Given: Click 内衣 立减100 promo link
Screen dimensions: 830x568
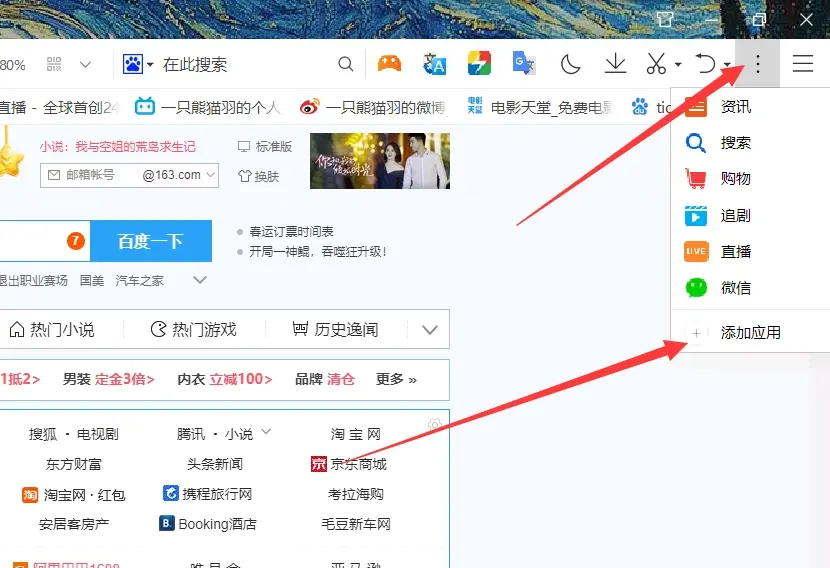Looking at the screenshot, I should [x=225, y=379].
